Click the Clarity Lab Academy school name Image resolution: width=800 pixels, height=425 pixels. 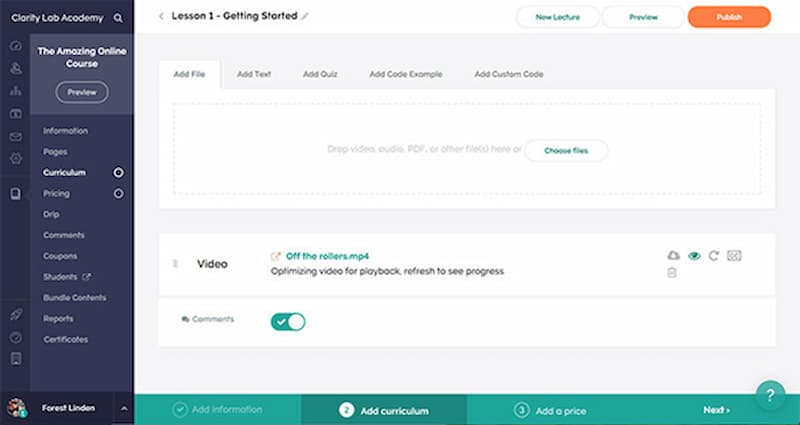point(57,18)
